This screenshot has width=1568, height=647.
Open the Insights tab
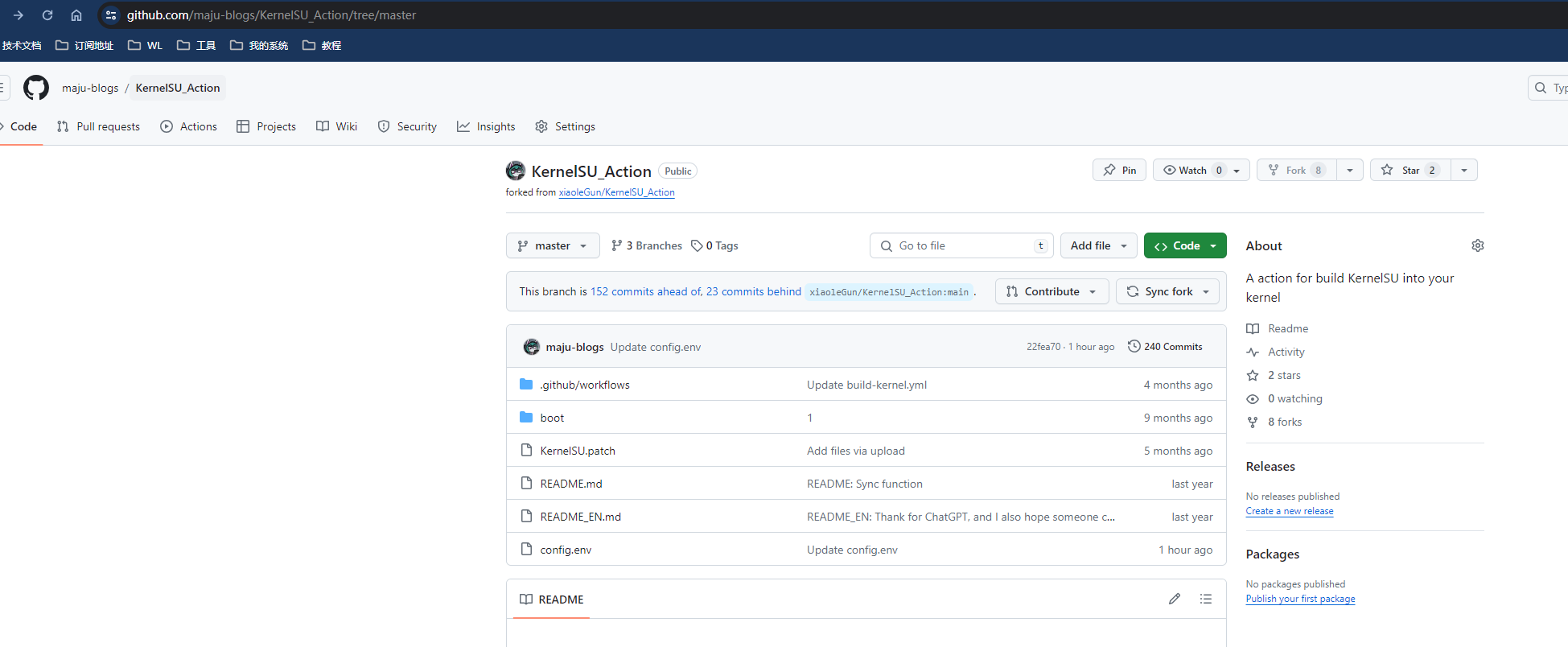(x=486, y=126)
